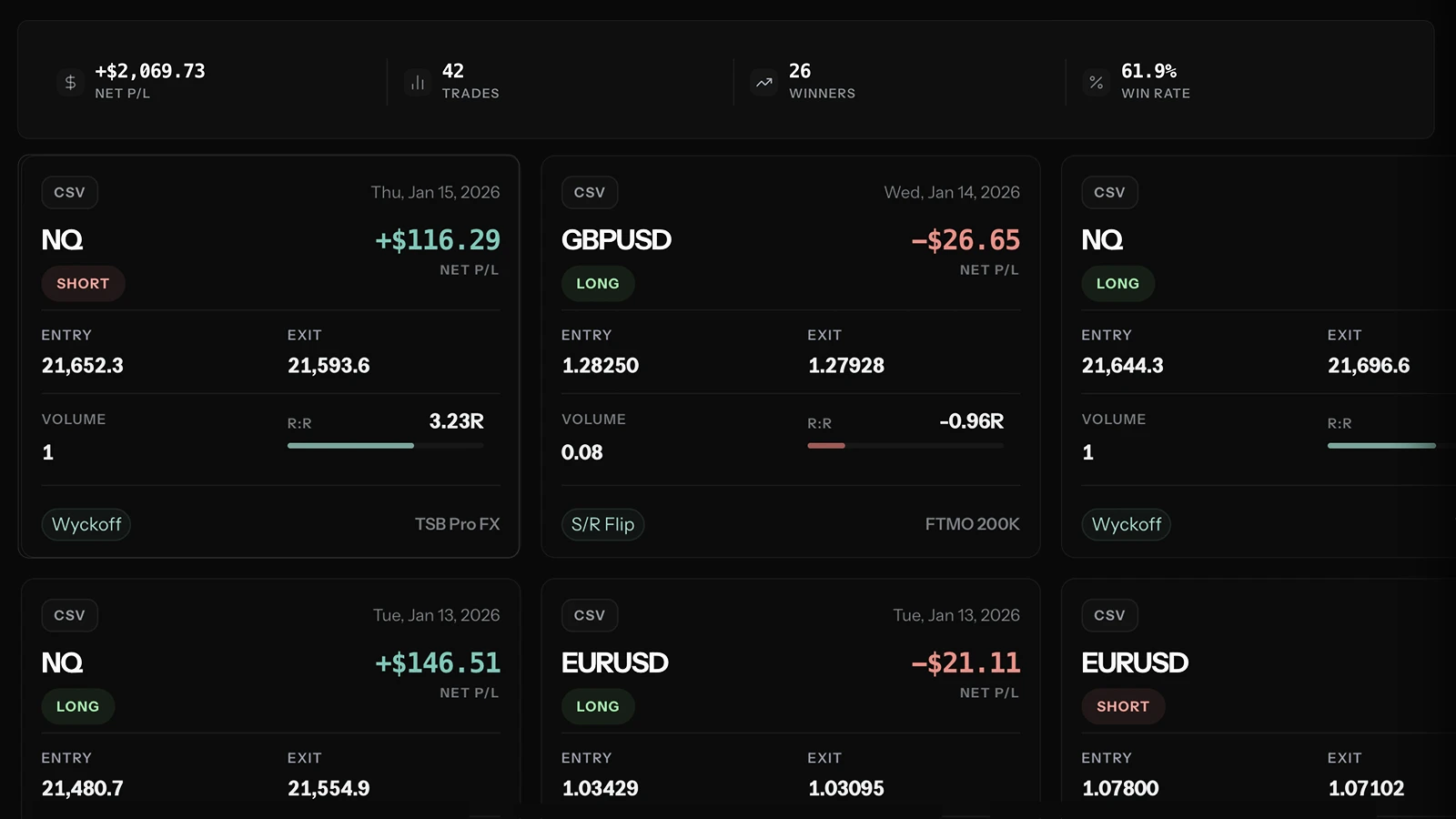The width and height of the screenshot is (1456, 819).
Task: Click the 3.23R progress bar
Action: coord(386,445)
